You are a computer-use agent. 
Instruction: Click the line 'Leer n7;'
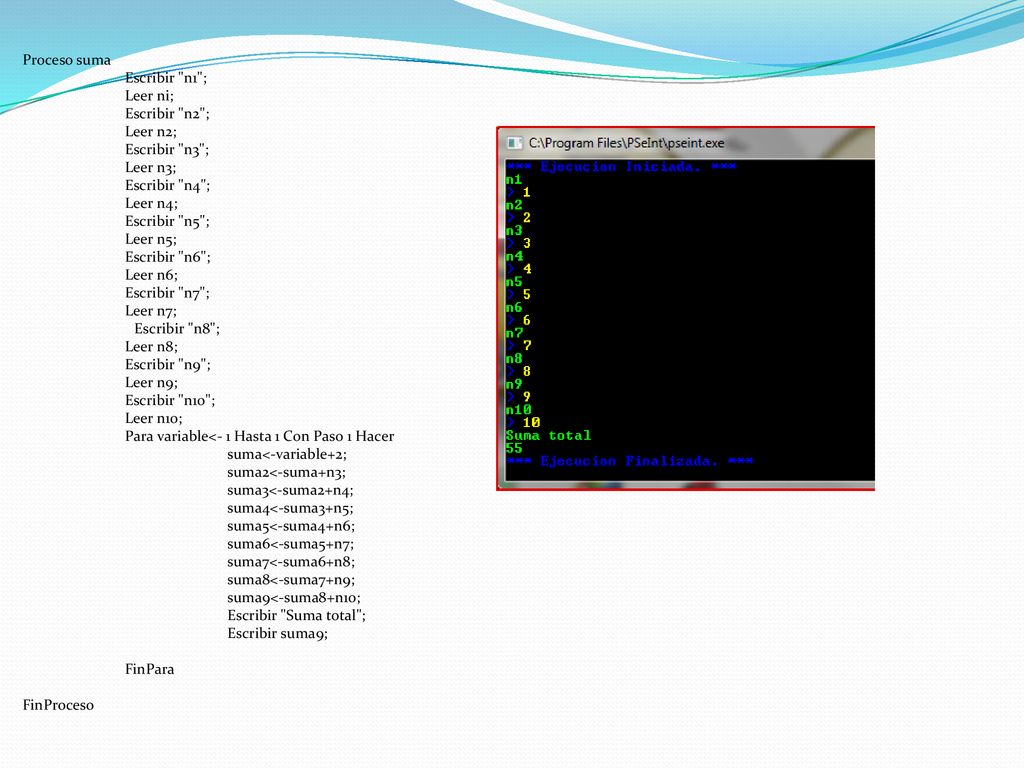tap(151, 312)
